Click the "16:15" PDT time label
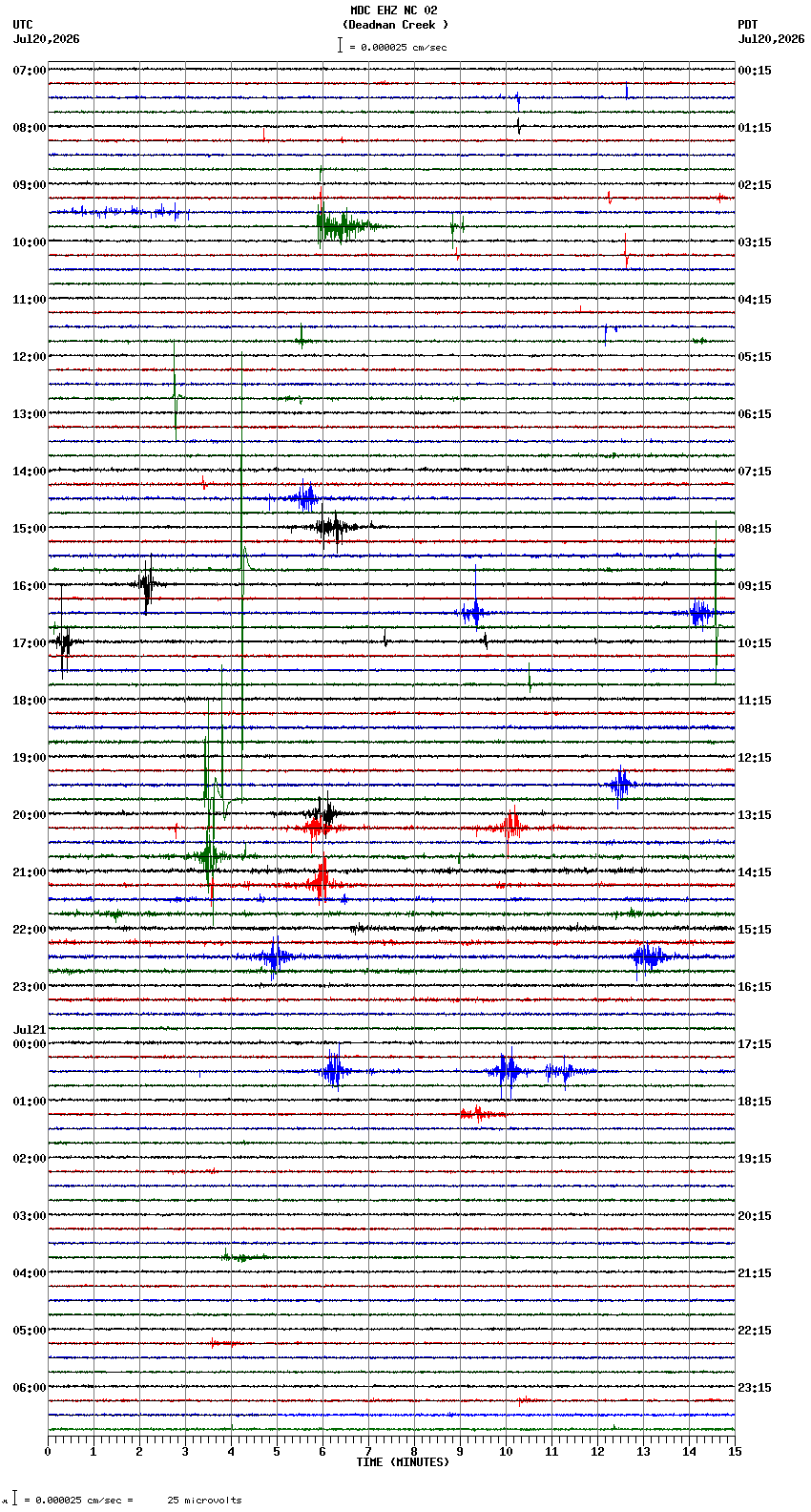Screen dimensions: 811x1512 755,987
